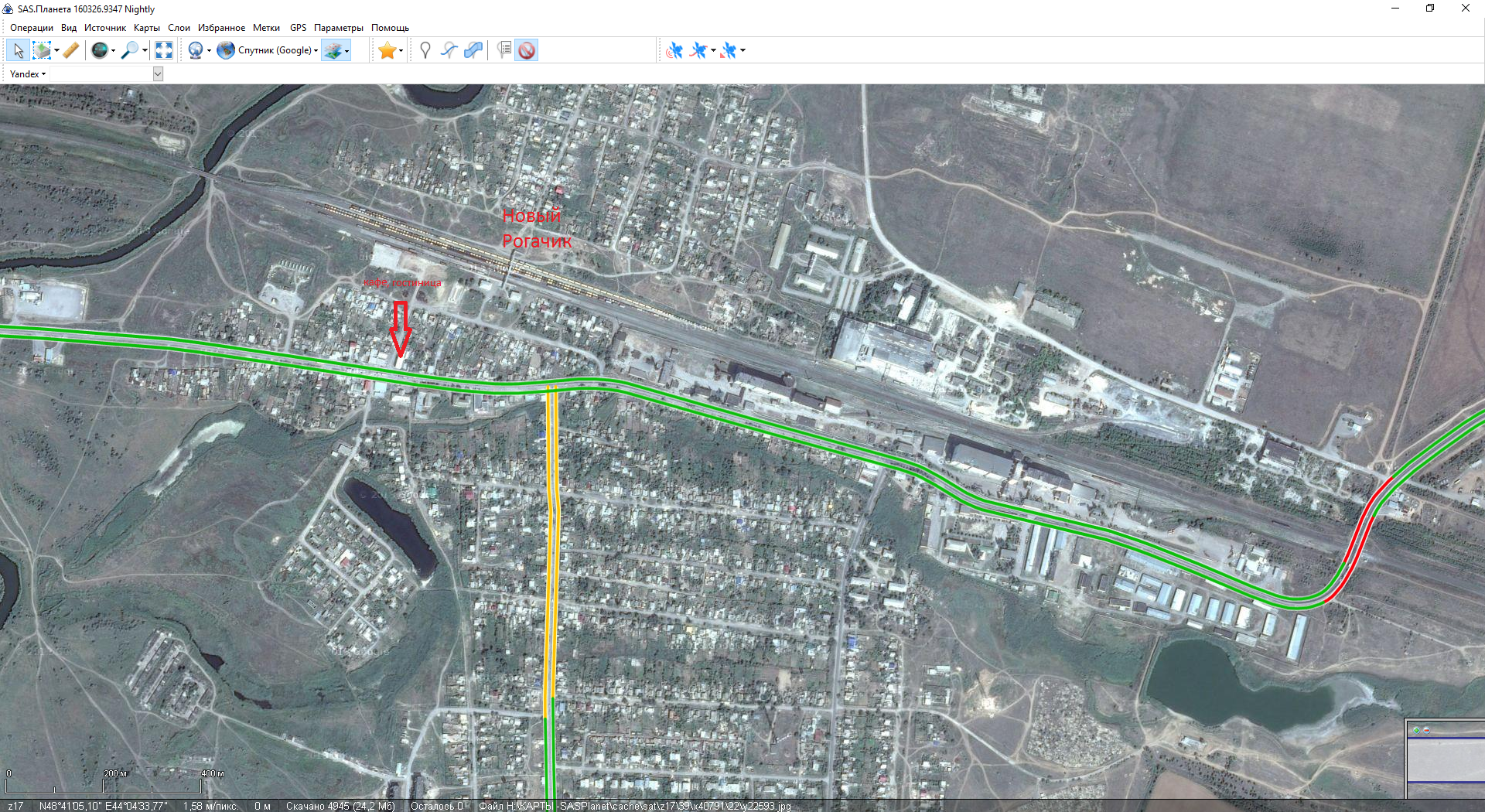The image size is (1485, 812).
Task: Toggle the map layers overlay button
Action: pyautogui.click(x=333, y=50)
